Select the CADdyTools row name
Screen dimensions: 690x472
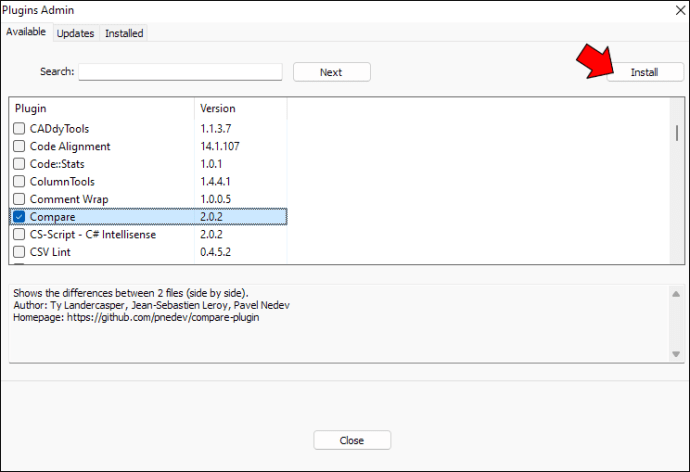pos(59,129)
